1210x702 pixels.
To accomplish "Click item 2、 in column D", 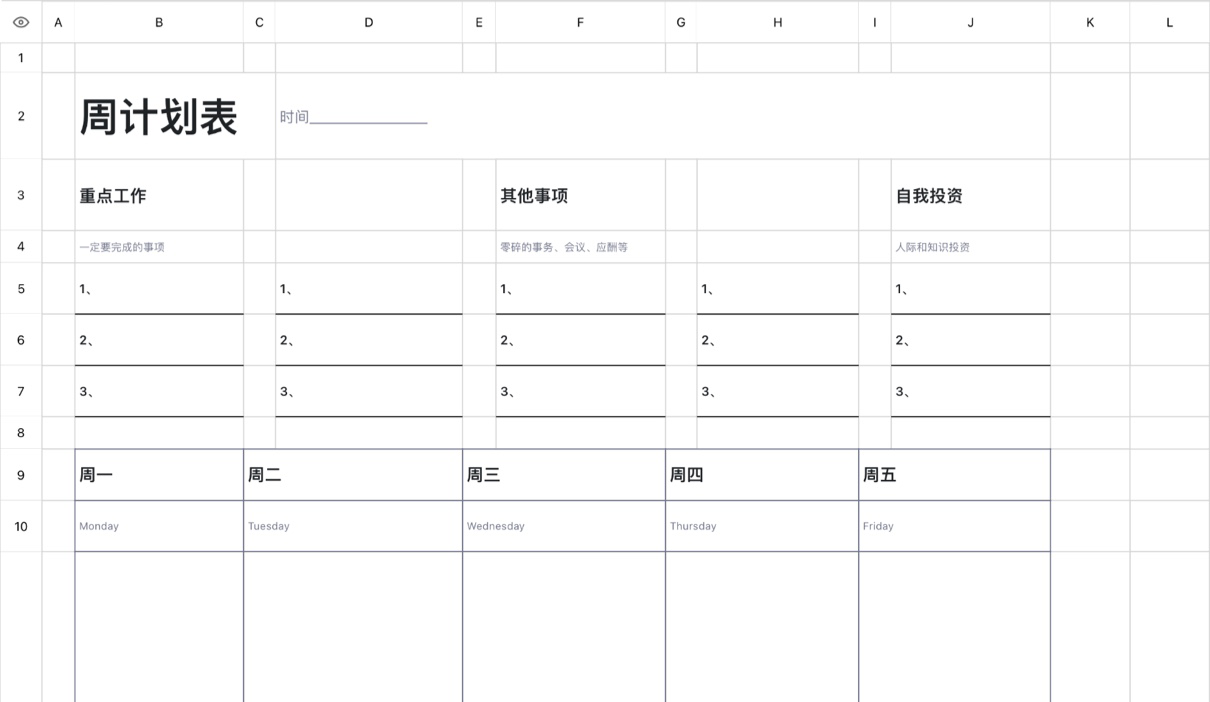I will (369, 340).
